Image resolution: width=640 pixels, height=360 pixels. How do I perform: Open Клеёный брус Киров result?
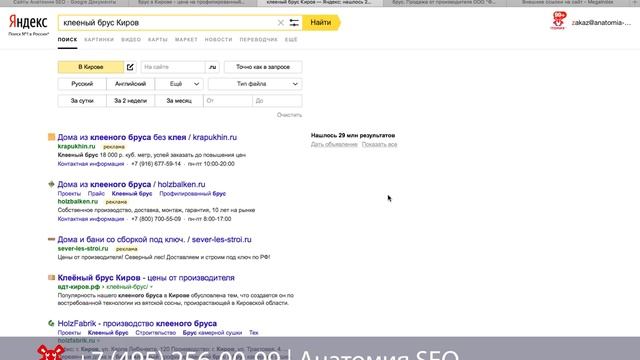[146, 278]
